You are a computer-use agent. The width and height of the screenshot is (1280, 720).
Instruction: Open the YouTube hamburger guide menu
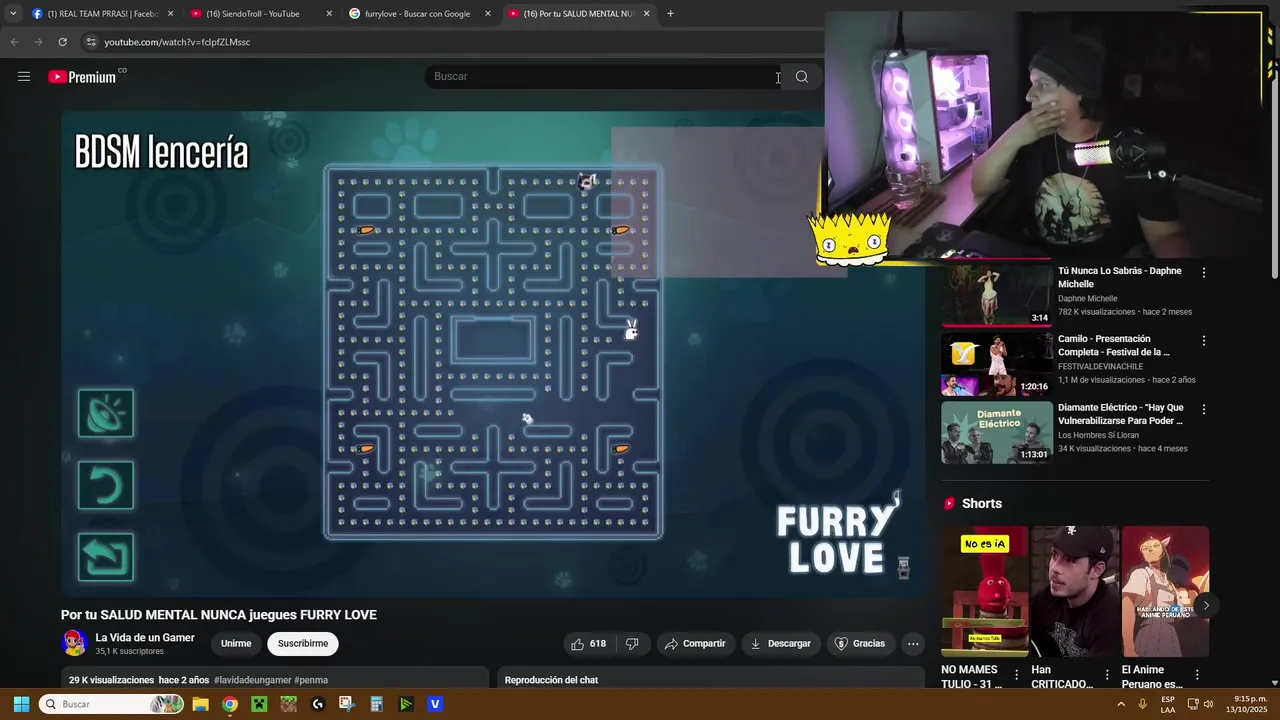(24, 77)
